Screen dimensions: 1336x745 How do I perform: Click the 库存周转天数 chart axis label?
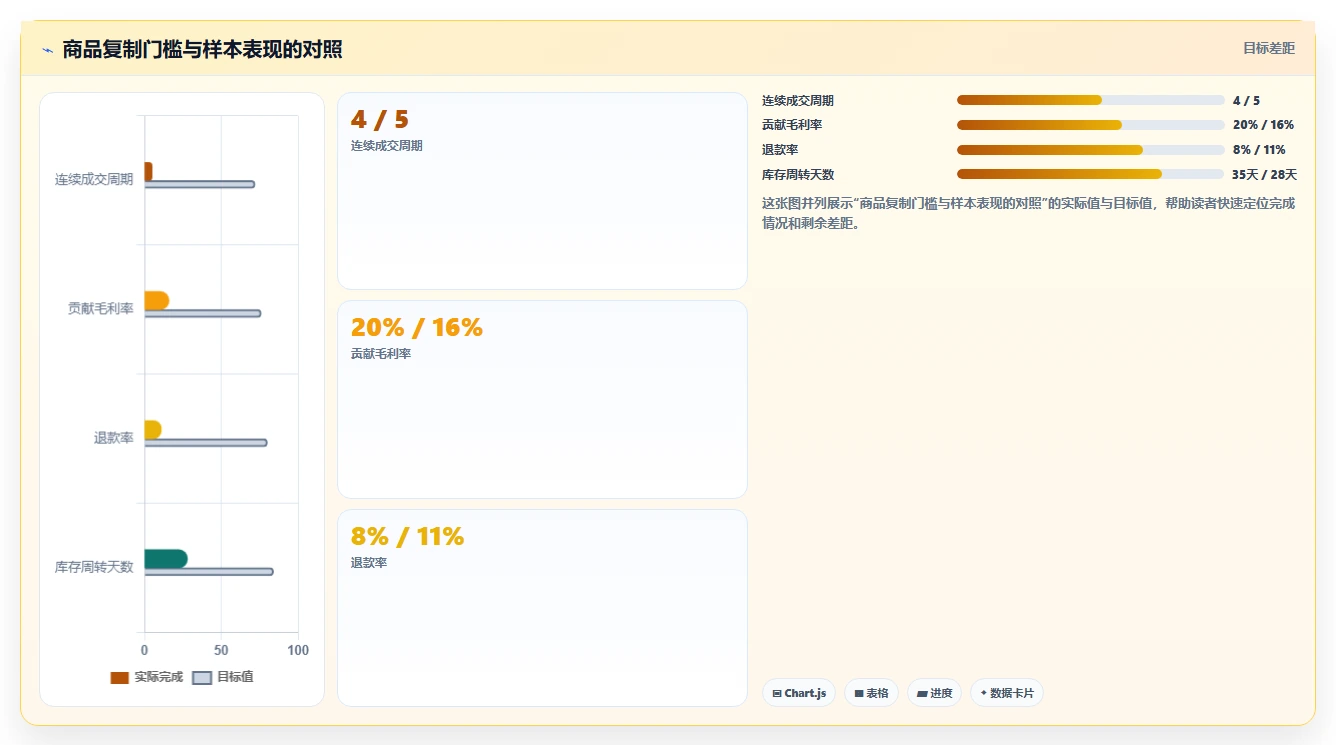click(x=94, y=567)
